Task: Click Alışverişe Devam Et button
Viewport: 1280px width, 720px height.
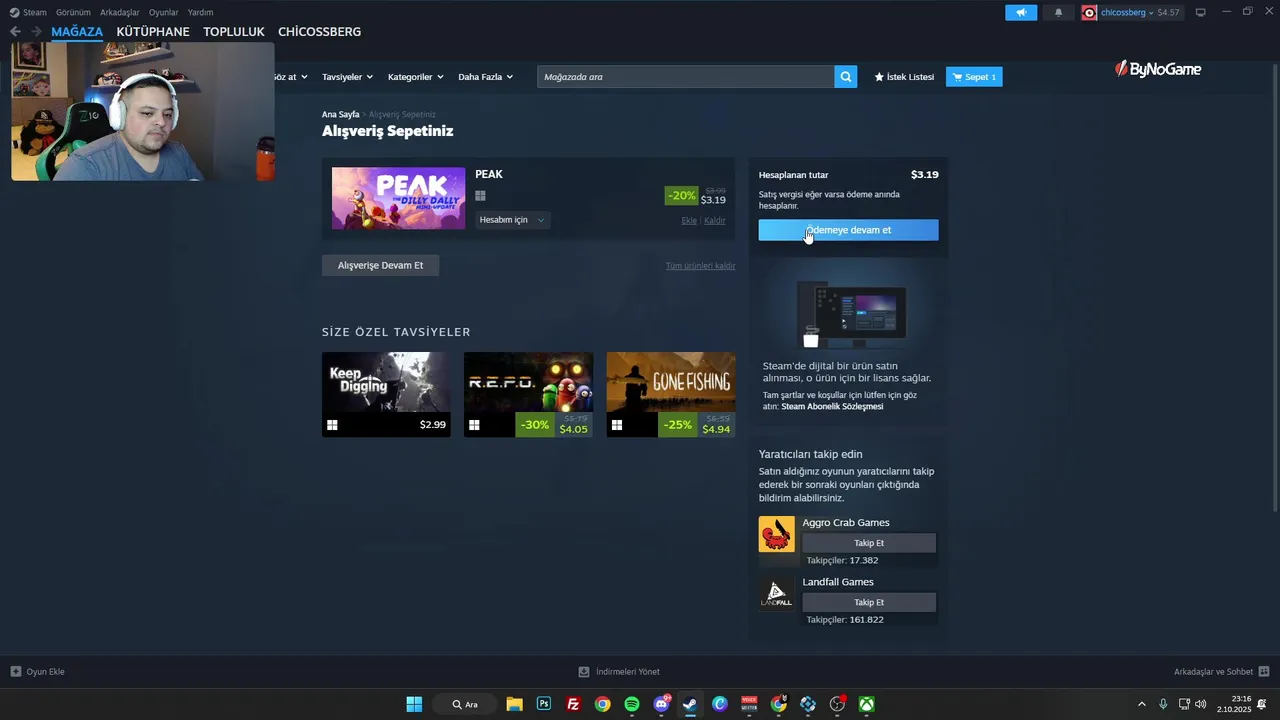Action: pos(380,265)
